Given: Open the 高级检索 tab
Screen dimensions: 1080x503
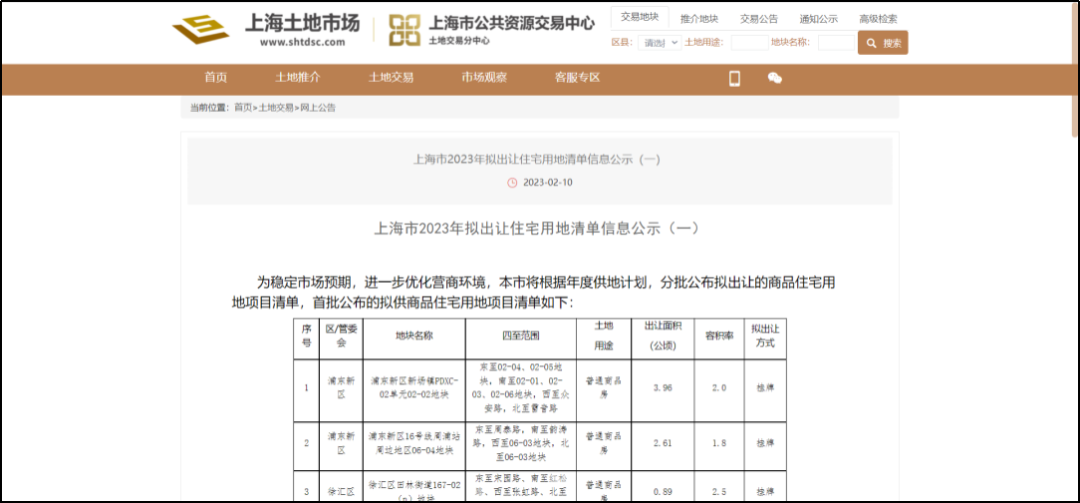Looking at the screenshot, I should [x=878, y=19].
